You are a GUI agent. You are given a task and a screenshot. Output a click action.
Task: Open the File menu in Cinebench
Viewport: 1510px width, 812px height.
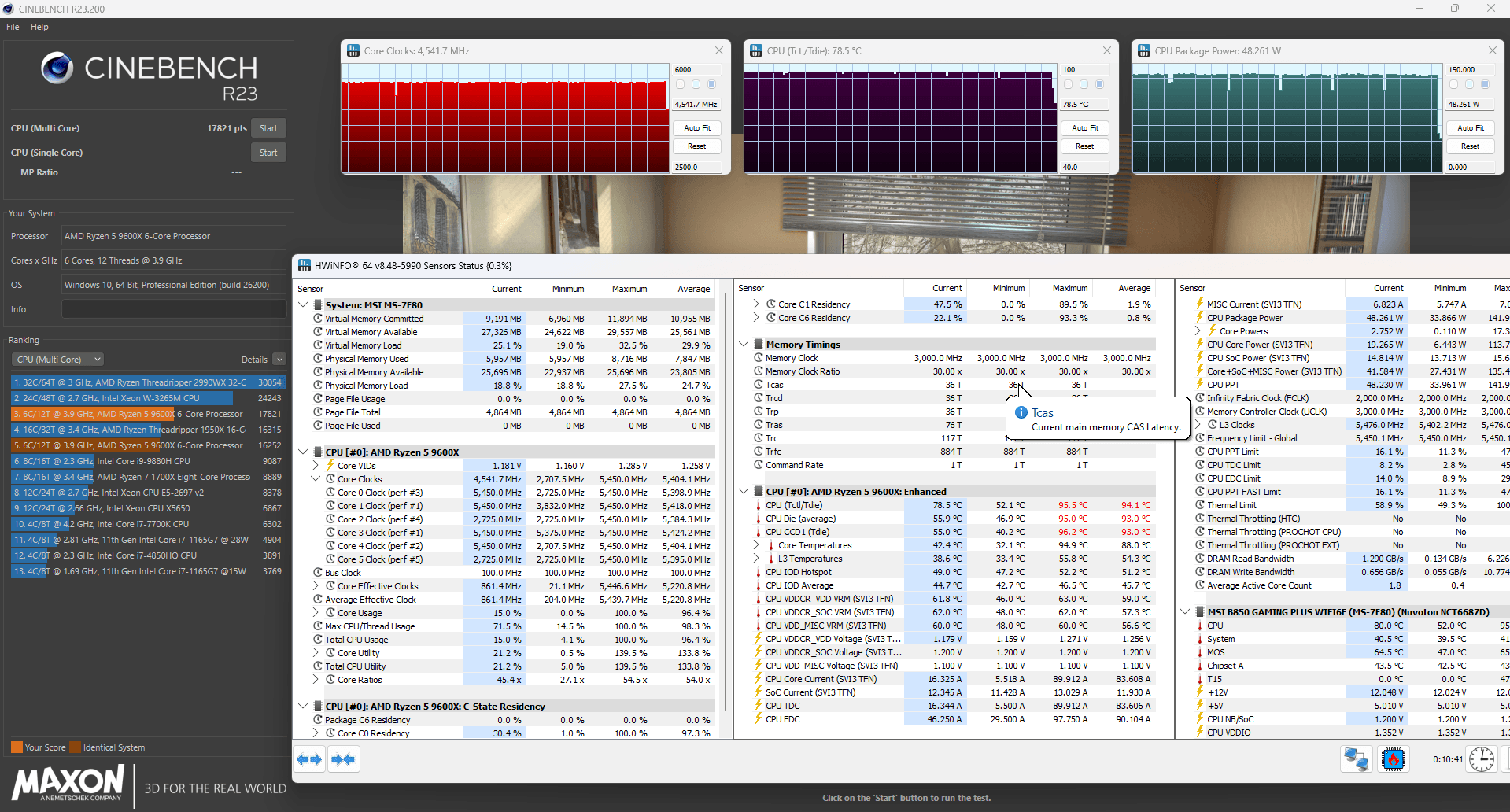pos(13,27)
